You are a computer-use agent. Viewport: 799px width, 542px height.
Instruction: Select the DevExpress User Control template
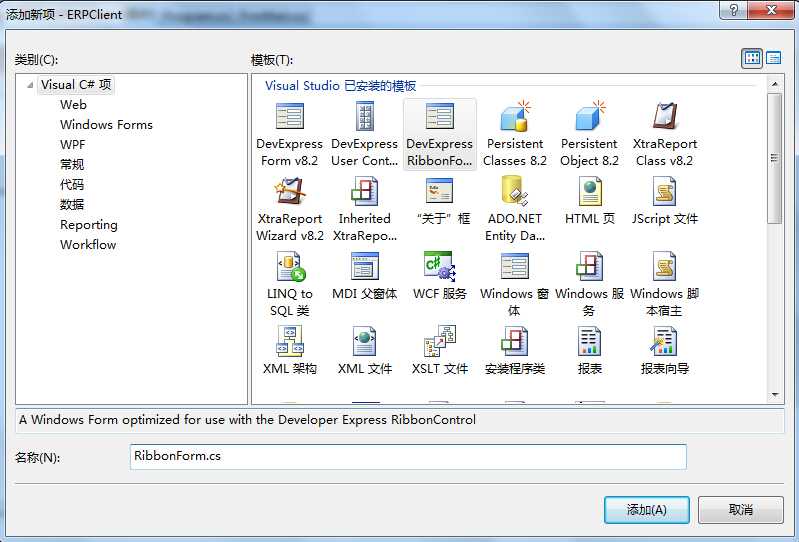364,135
